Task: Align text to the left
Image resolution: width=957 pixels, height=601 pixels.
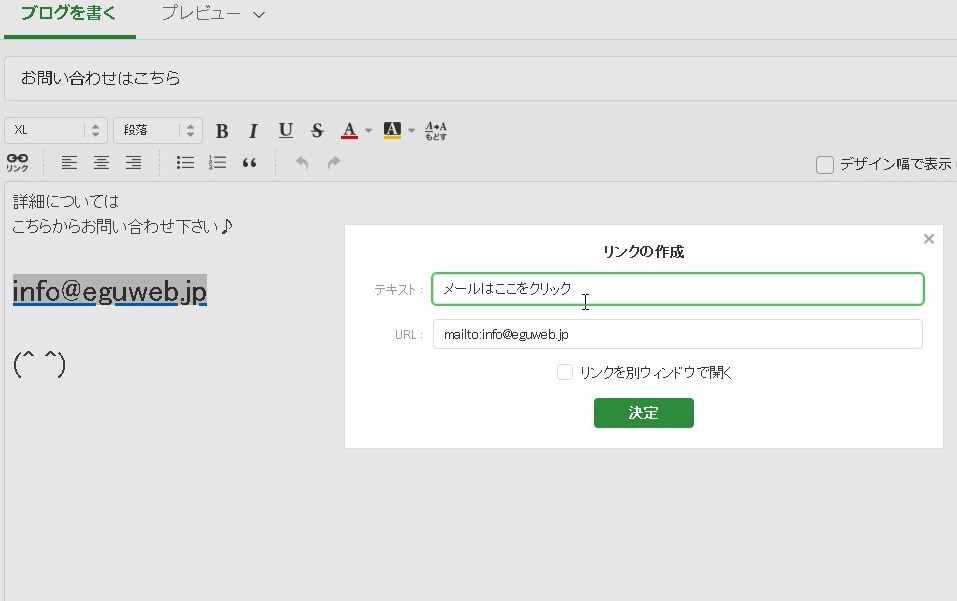Action: point(69,163)
